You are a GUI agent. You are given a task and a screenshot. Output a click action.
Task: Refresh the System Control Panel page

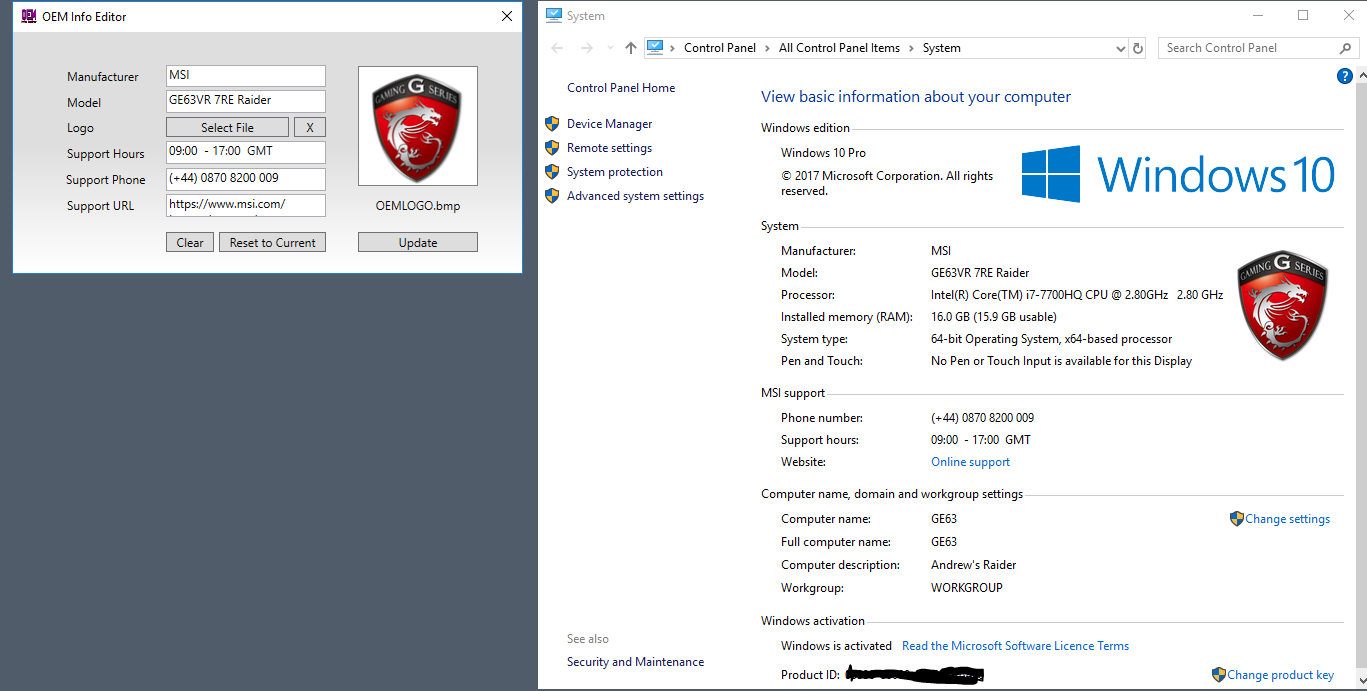(x=1137, y=48)
